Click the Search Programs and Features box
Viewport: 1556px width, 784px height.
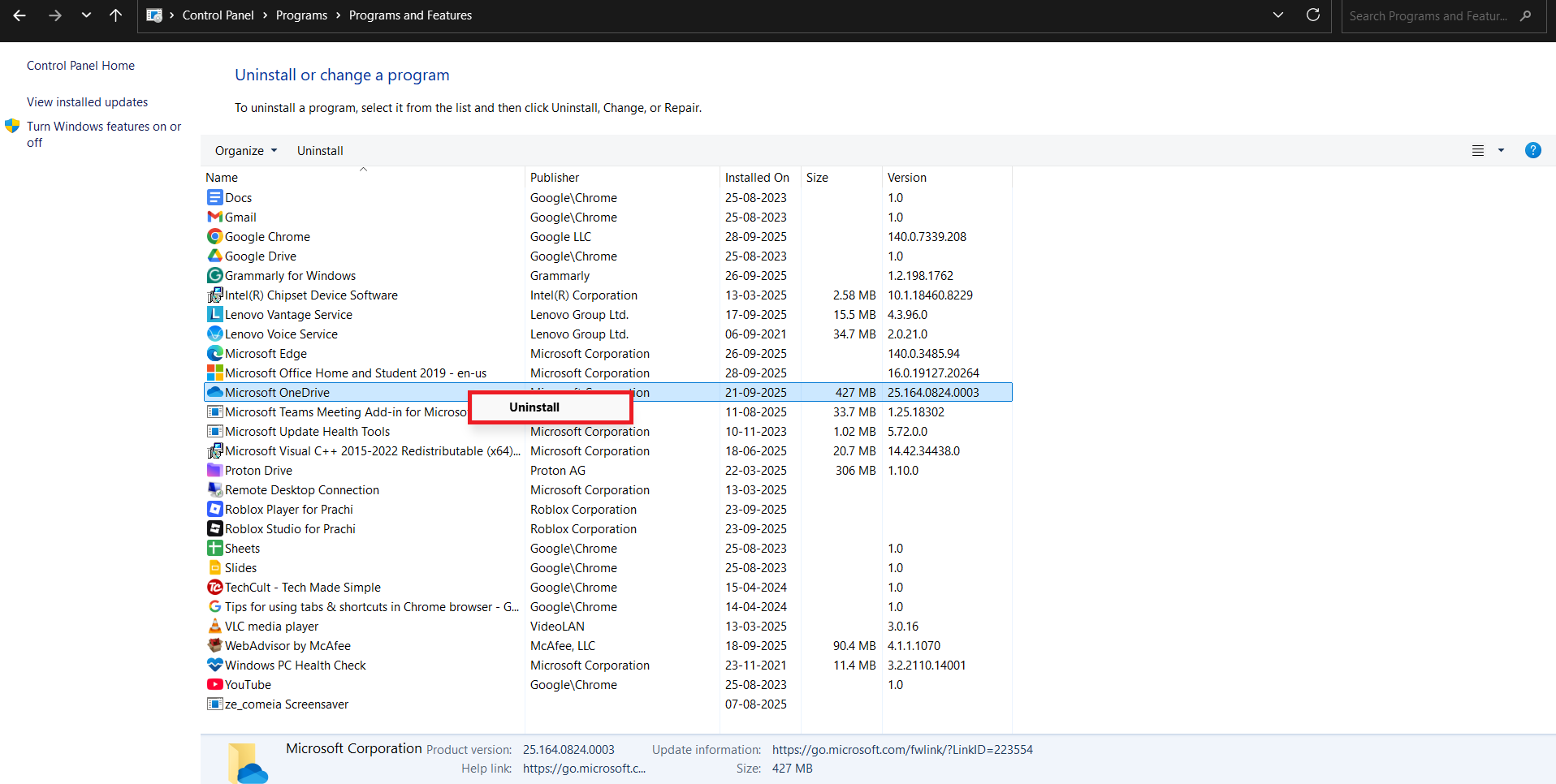(x=1428, y=15)
